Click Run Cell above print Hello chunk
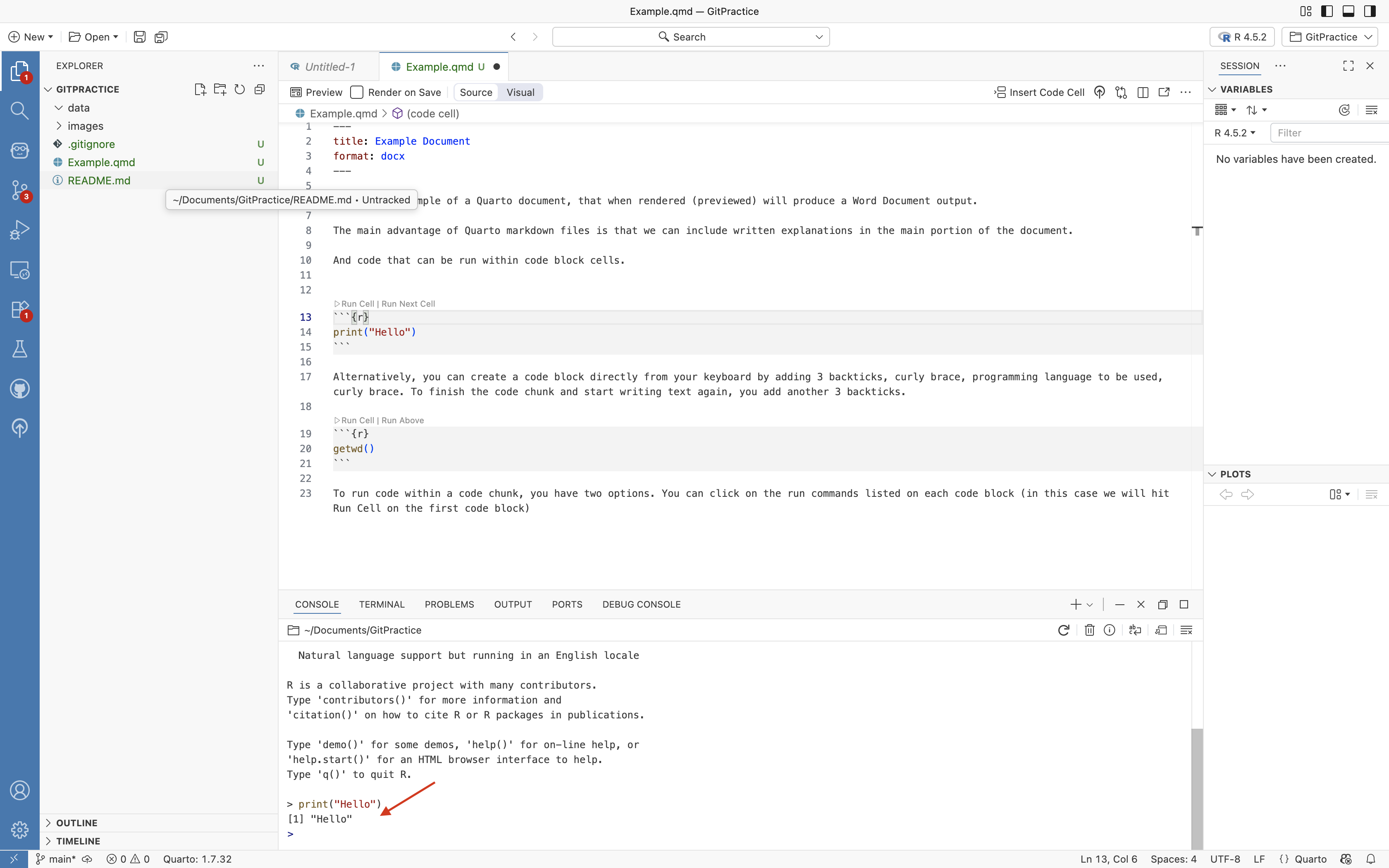 tap(357, 304)
